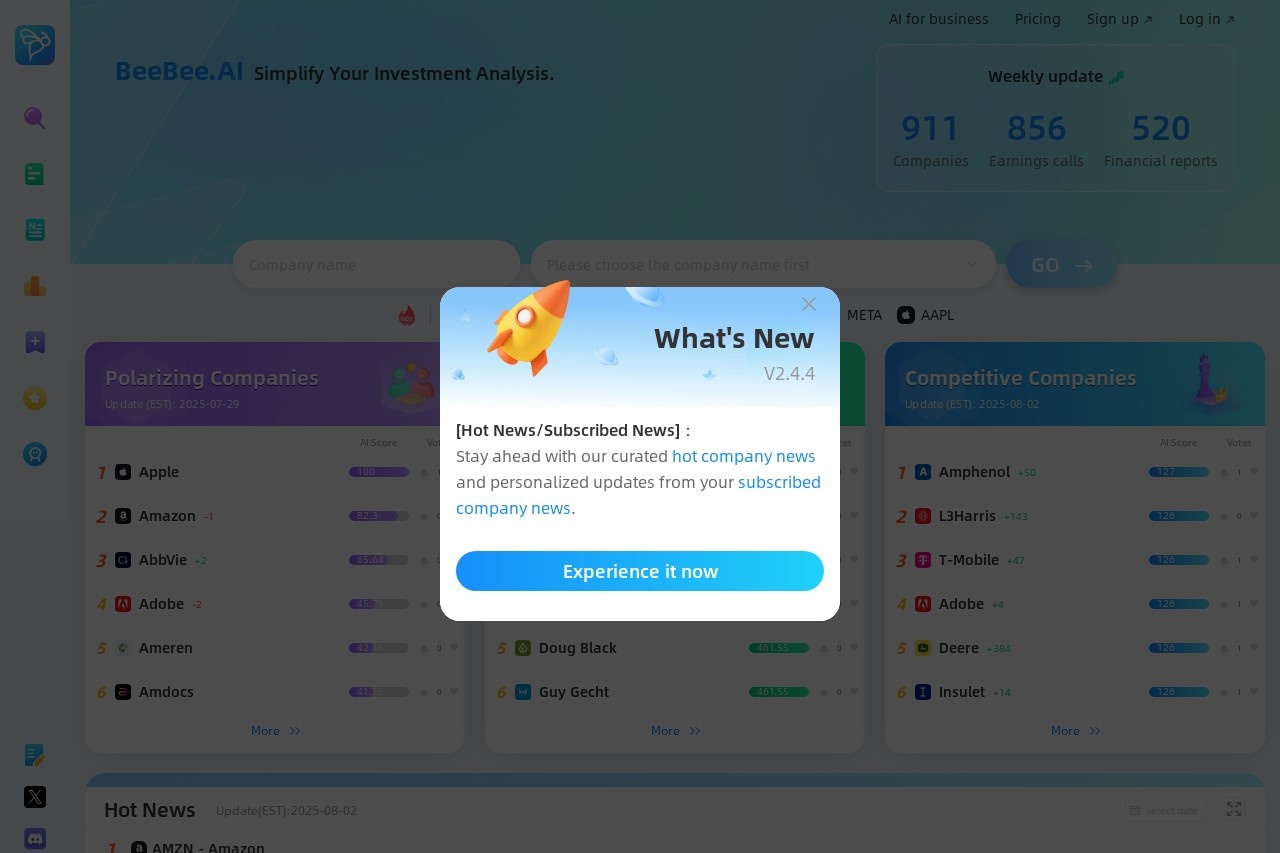Click the BeeBee.AI bee logo in sidebar

coord(35,45)
